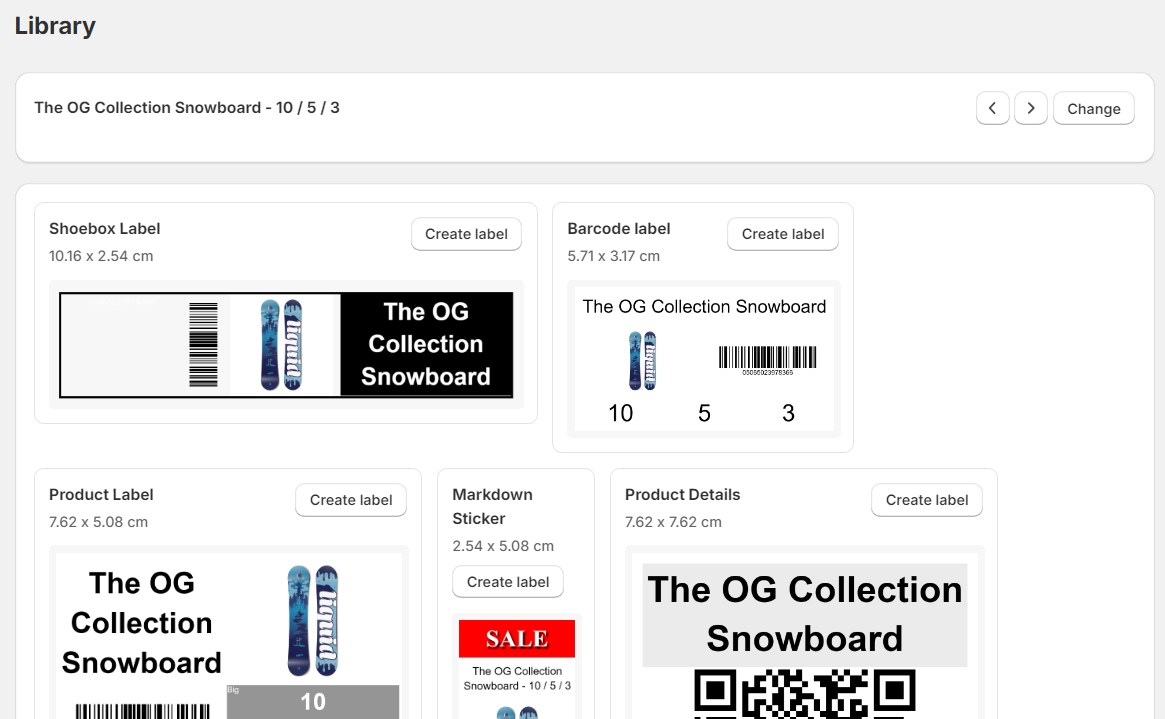1165x719 pixels.
Task: Open the Product Details QR preview
Action: 805,632
